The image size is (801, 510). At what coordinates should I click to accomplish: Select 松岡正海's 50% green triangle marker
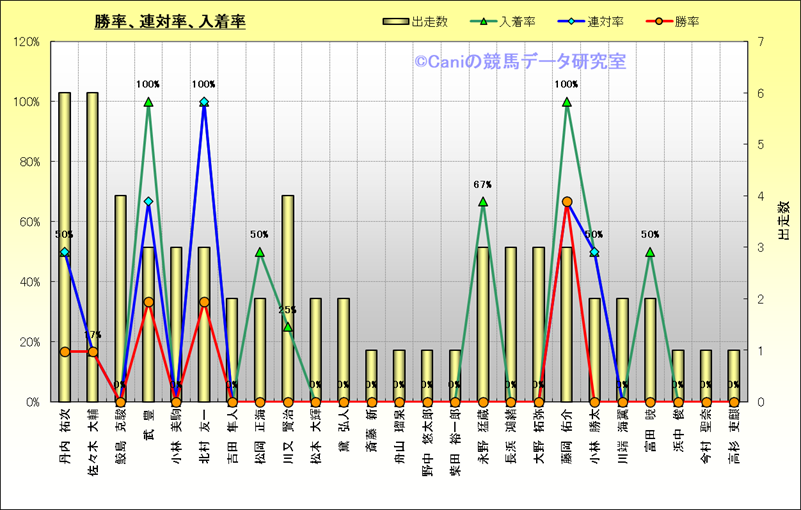260,252
